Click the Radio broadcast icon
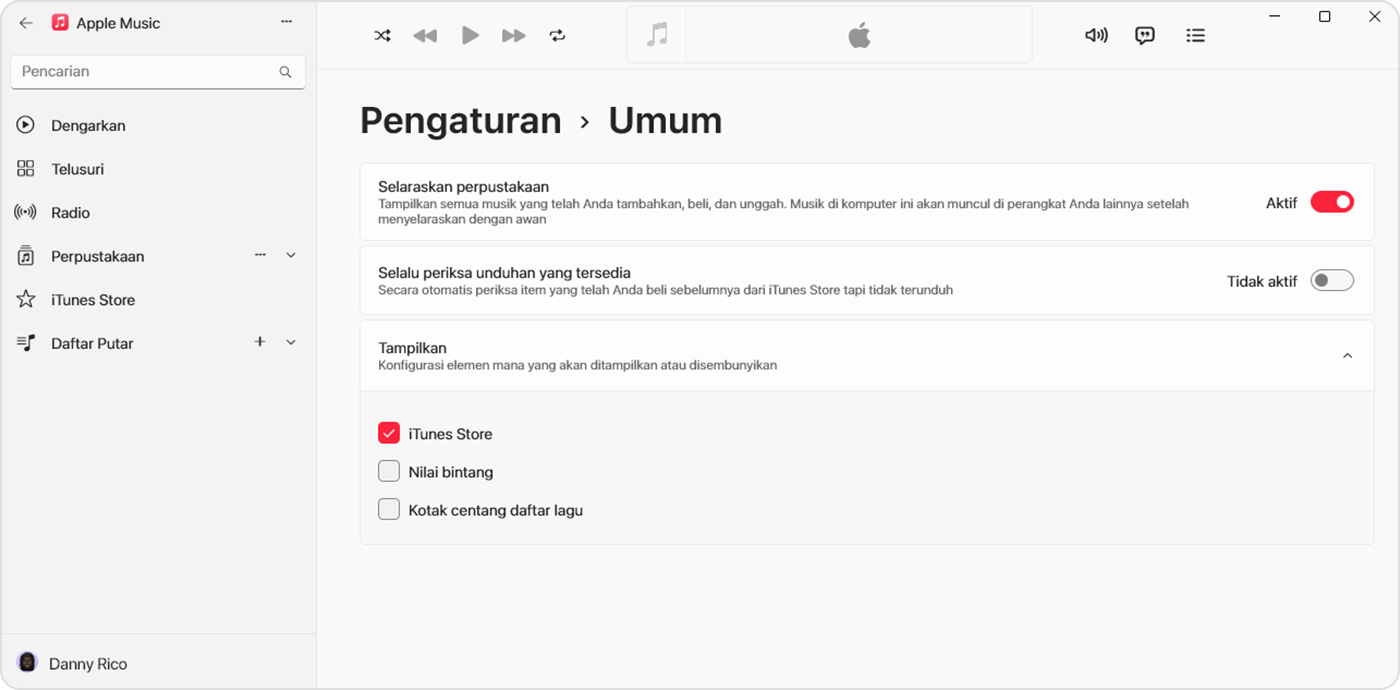 [x=25, y=213]
